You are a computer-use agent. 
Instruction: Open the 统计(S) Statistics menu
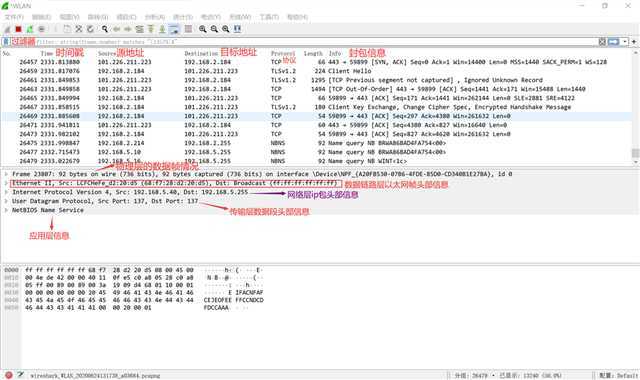[x=182, y=17]
